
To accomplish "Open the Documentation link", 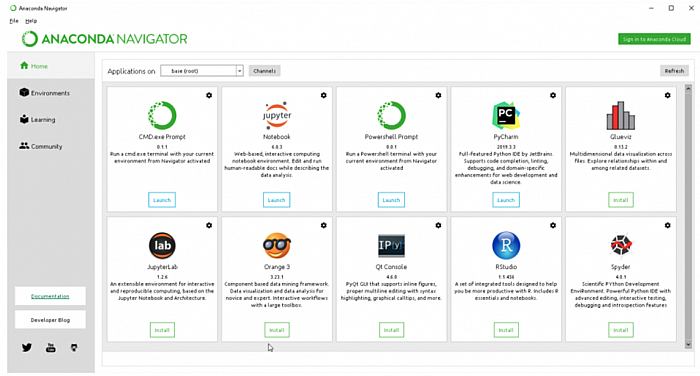I will click(50, 296).
